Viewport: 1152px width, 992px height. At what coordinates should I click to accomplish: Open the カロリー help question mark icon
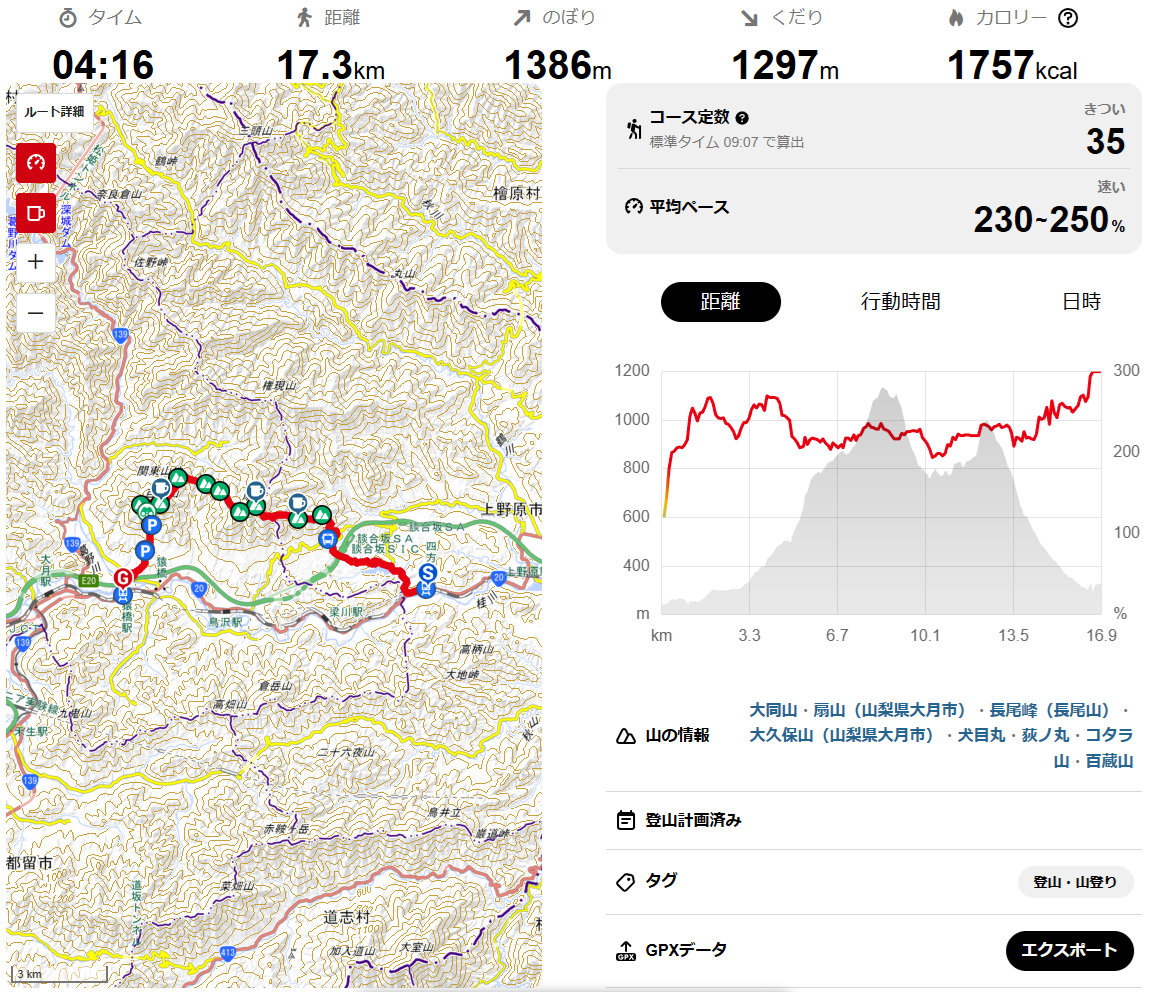tap(1068, 18)
